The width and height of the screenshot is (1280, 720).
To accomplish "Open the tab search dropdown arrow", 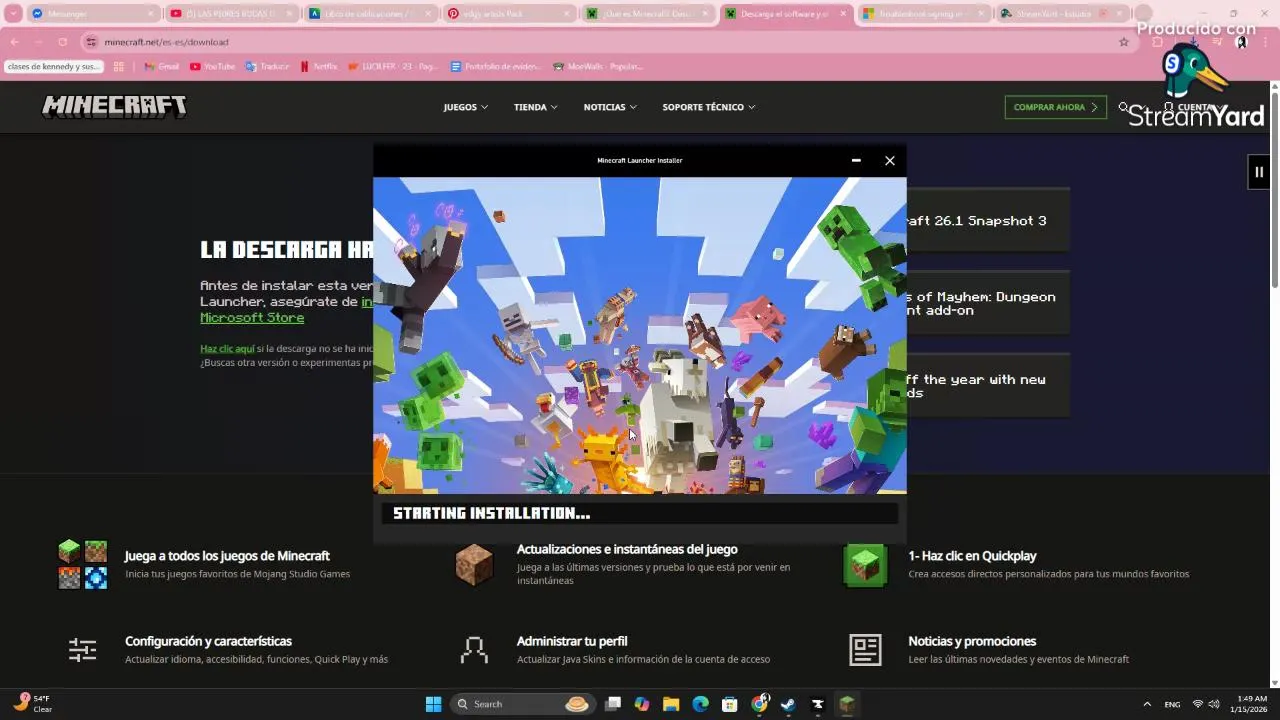I will click(14, 14).
